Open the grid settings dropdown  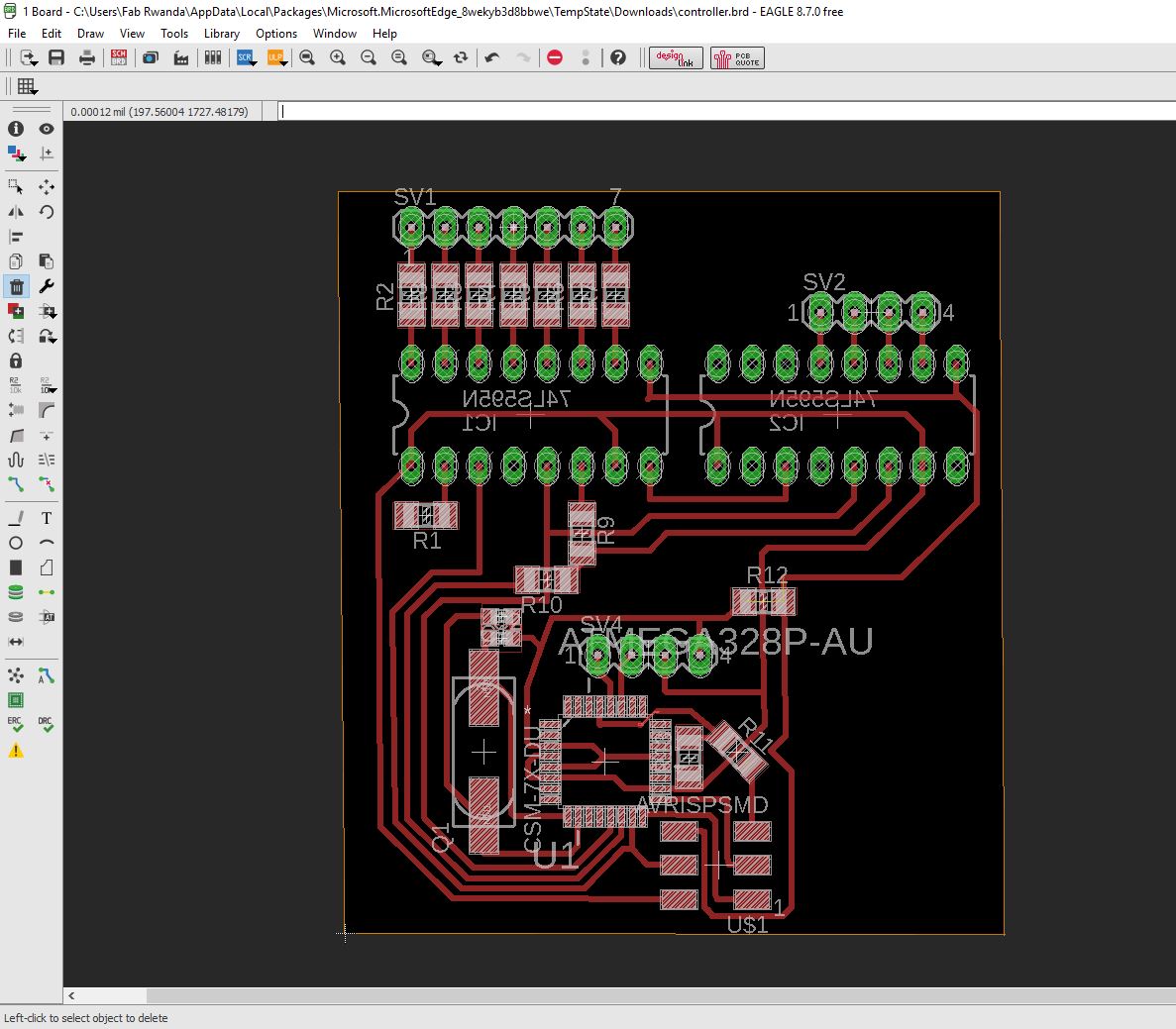click(x=26, y=86)
